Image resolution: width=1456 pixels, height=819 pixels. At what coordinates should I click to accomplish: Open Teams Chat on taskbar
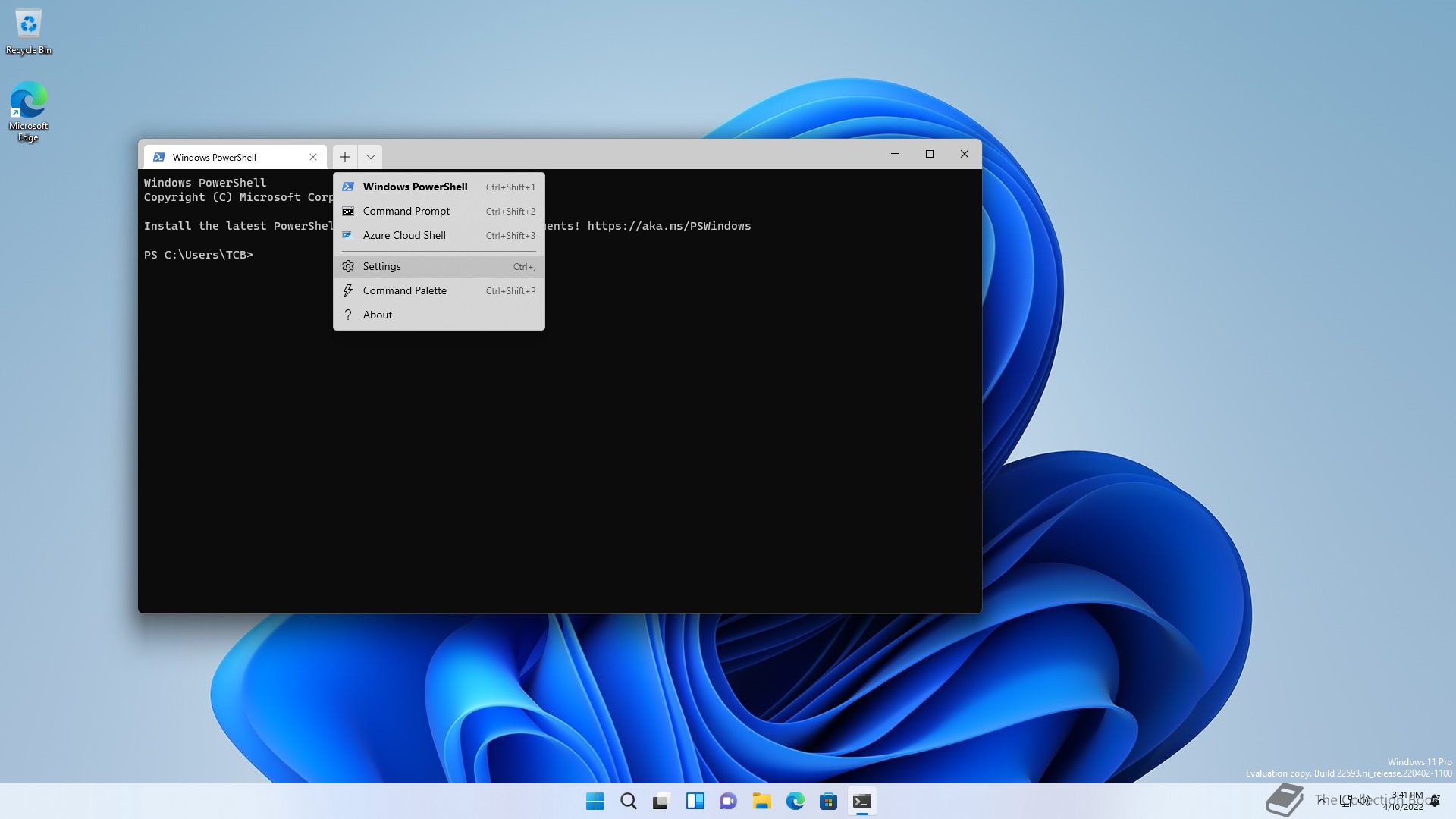pyautogui.click(x=729, y=801)
